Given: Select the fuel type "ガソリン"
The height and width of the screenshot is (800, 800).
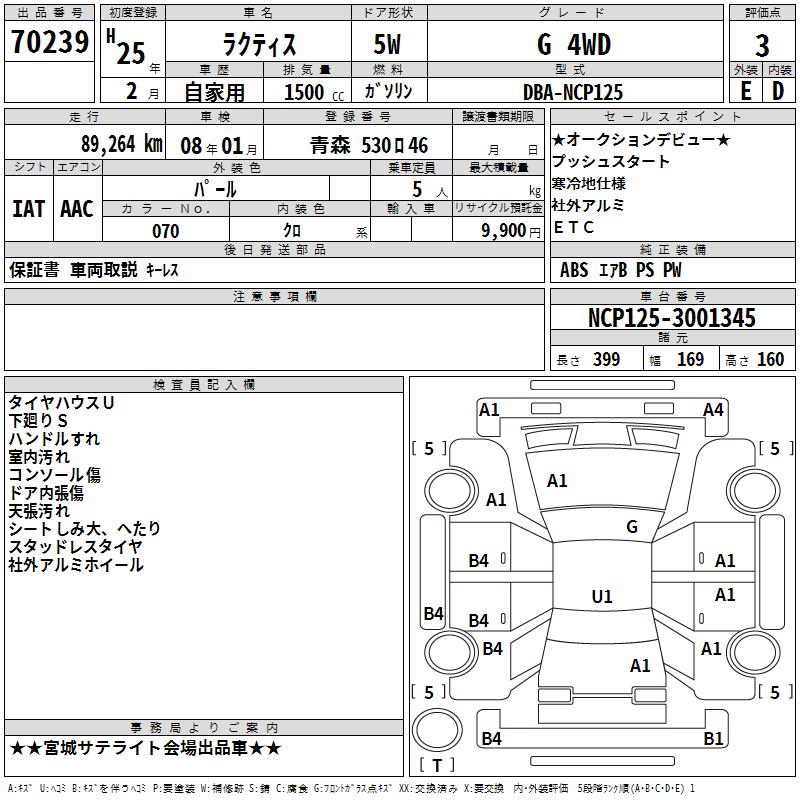Looking at the screenshot, I should pyautogui.click(x=388, y=91).
